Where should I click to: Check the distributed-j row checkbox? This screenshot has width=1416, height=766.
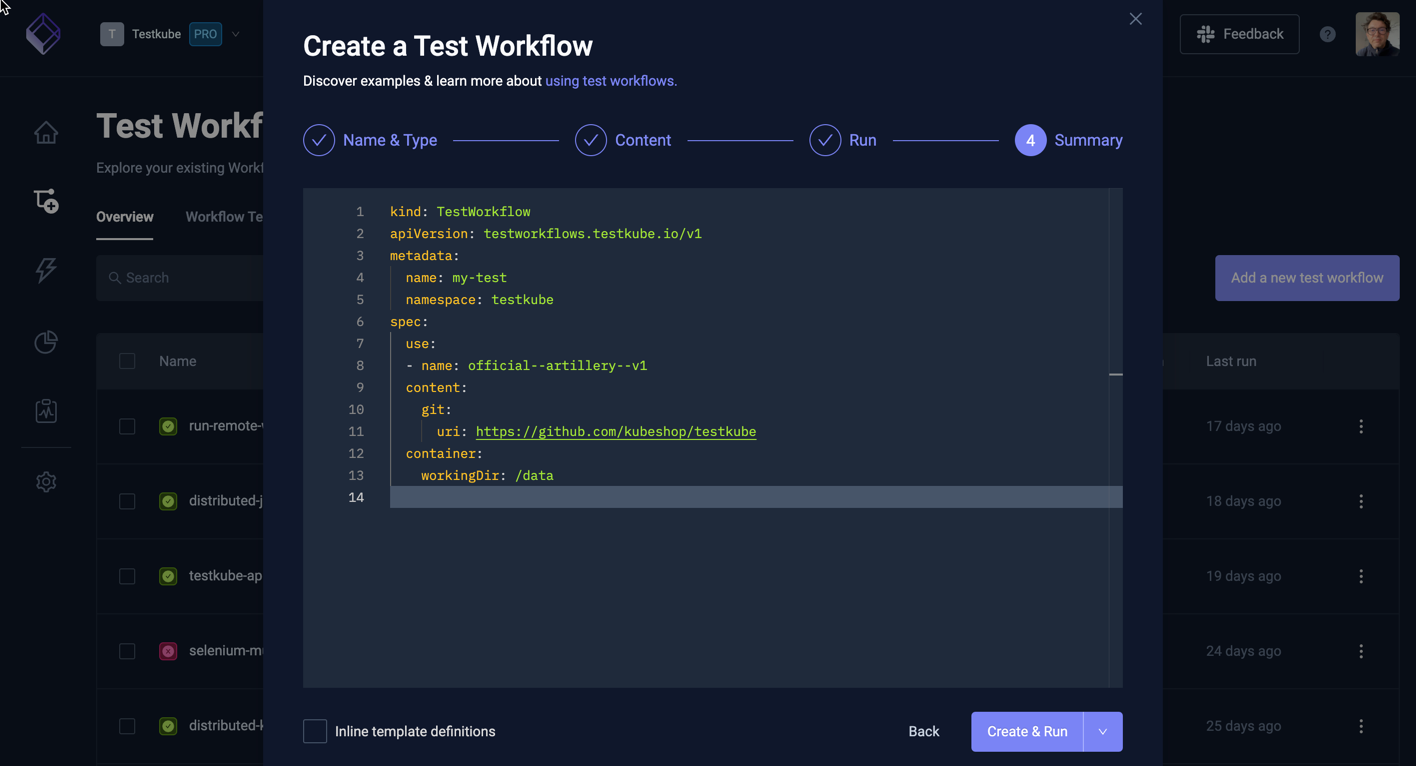pos(127,501)
